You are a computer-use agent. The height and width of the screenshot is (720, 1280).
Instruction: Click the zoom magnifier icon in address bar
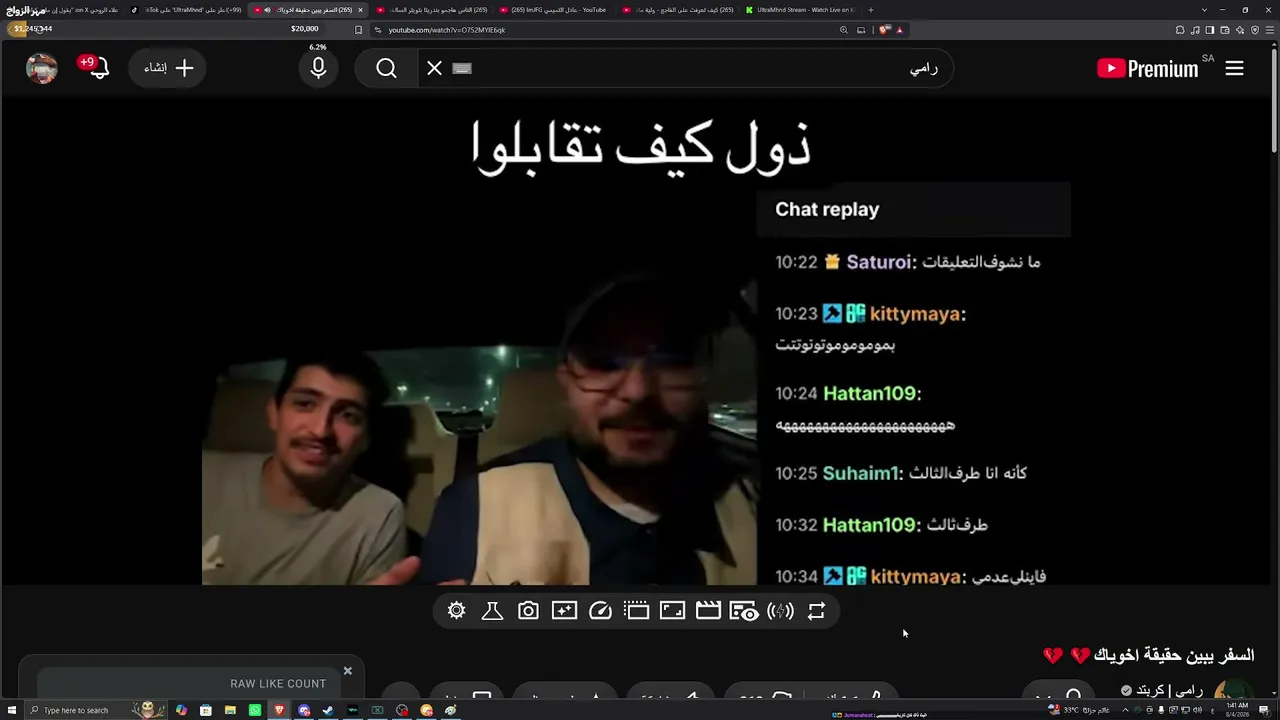coord(844,30)
